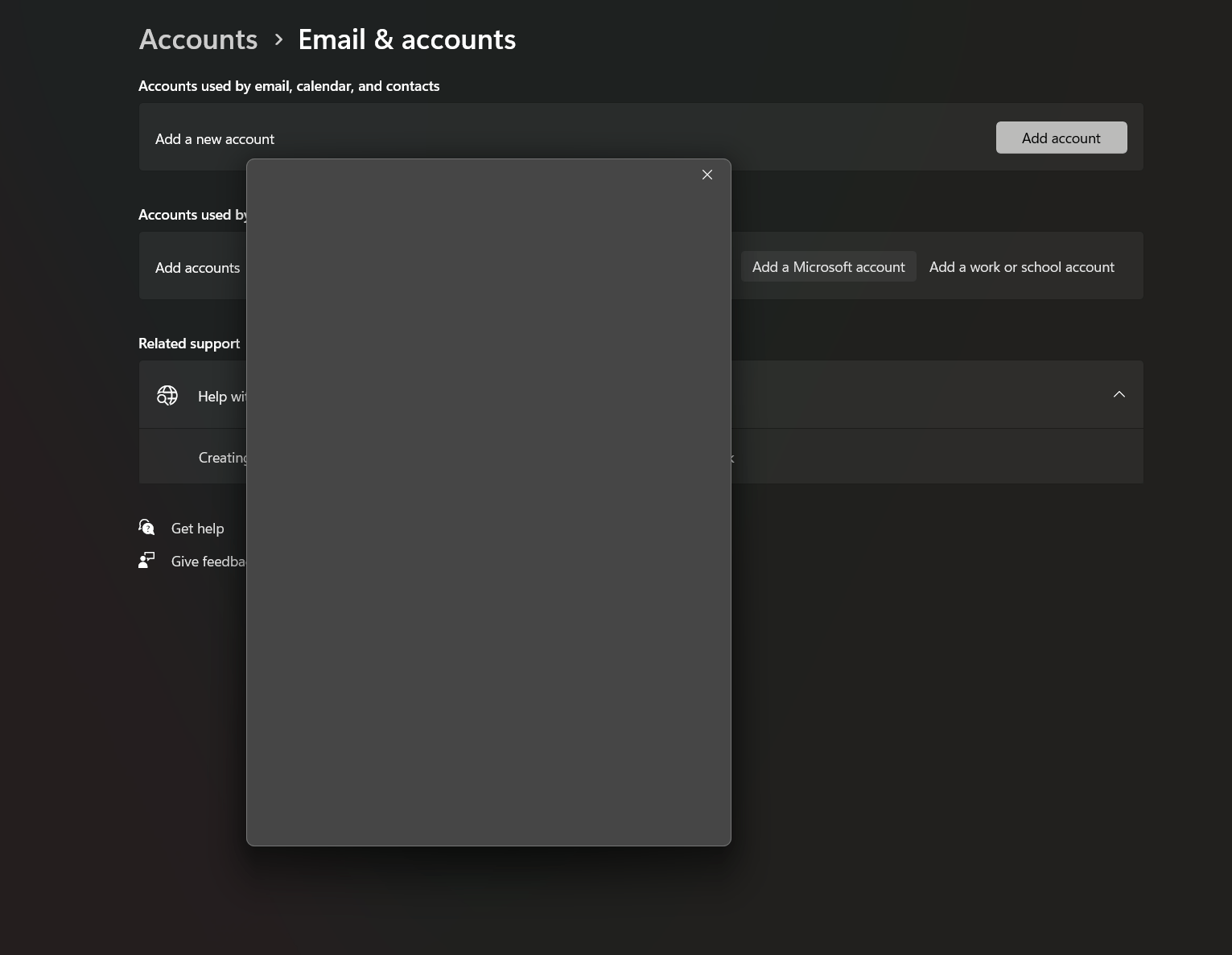Click the Give feedback speech-bubble icon
Screen dimensions: 1232x955
146,560
